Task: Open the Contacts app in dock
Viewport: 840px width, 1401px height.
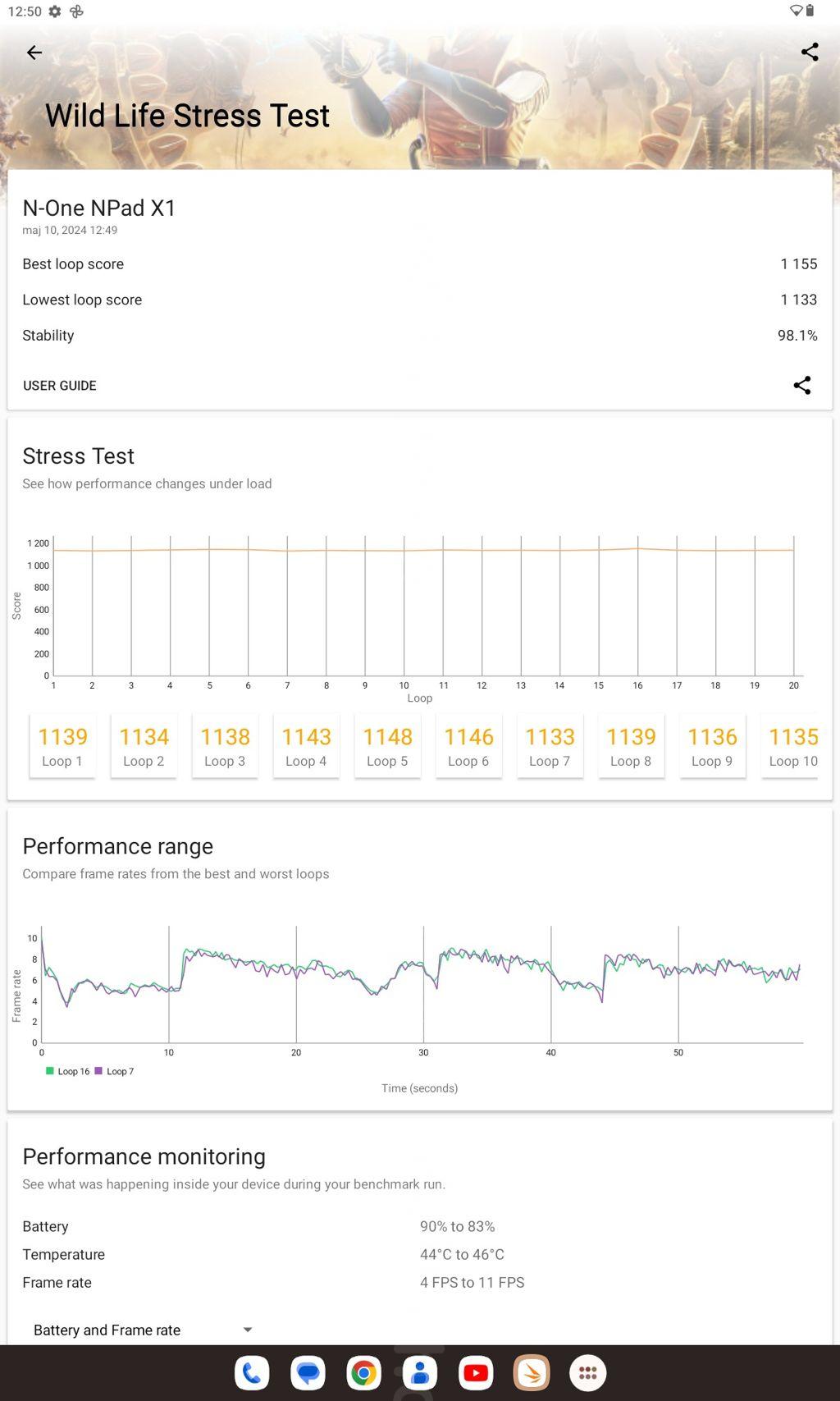Action: pos(420,1372)
